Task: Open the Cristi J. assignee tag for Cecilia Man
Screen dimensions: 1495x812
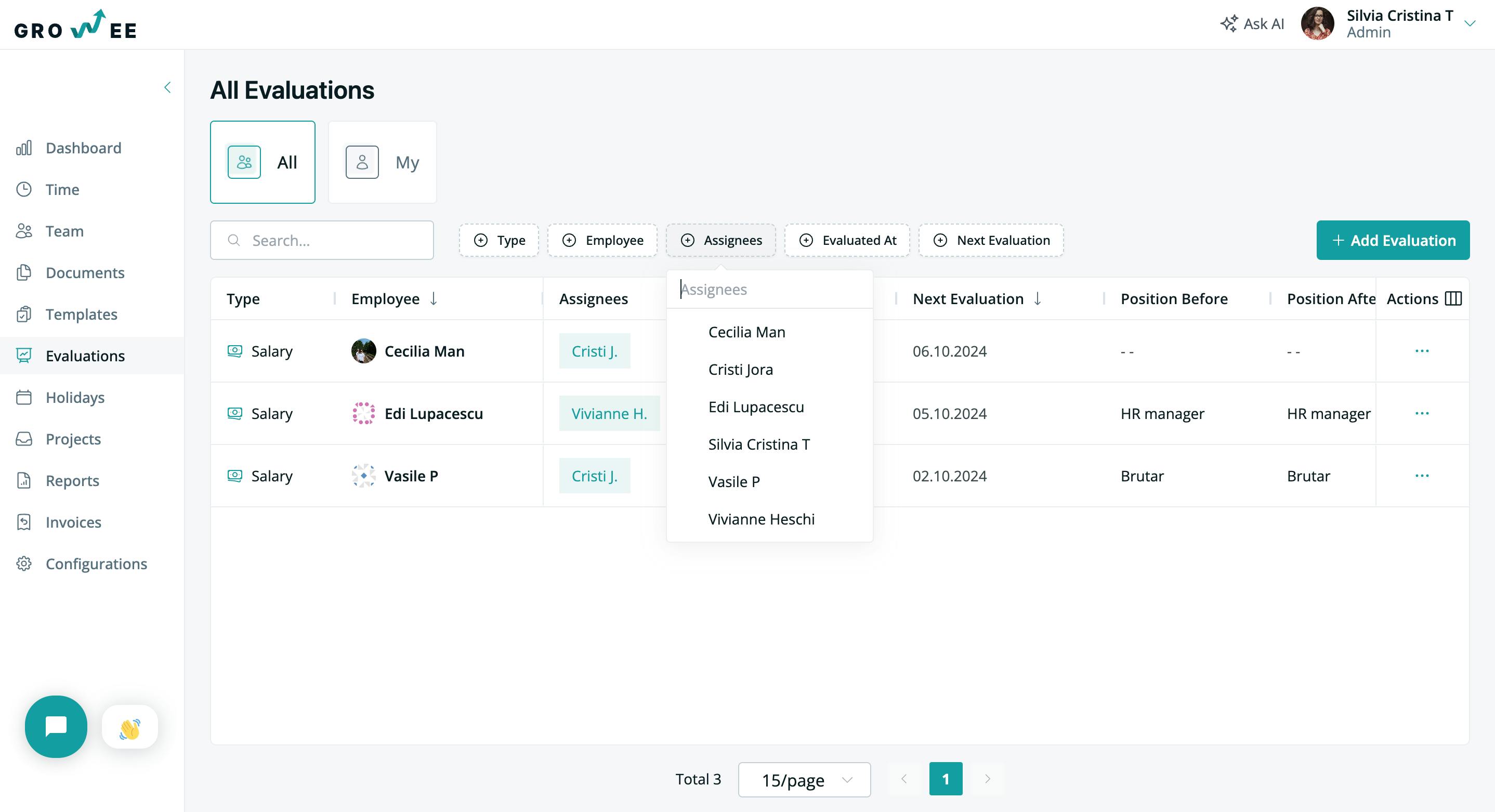Action: (594, 350)
